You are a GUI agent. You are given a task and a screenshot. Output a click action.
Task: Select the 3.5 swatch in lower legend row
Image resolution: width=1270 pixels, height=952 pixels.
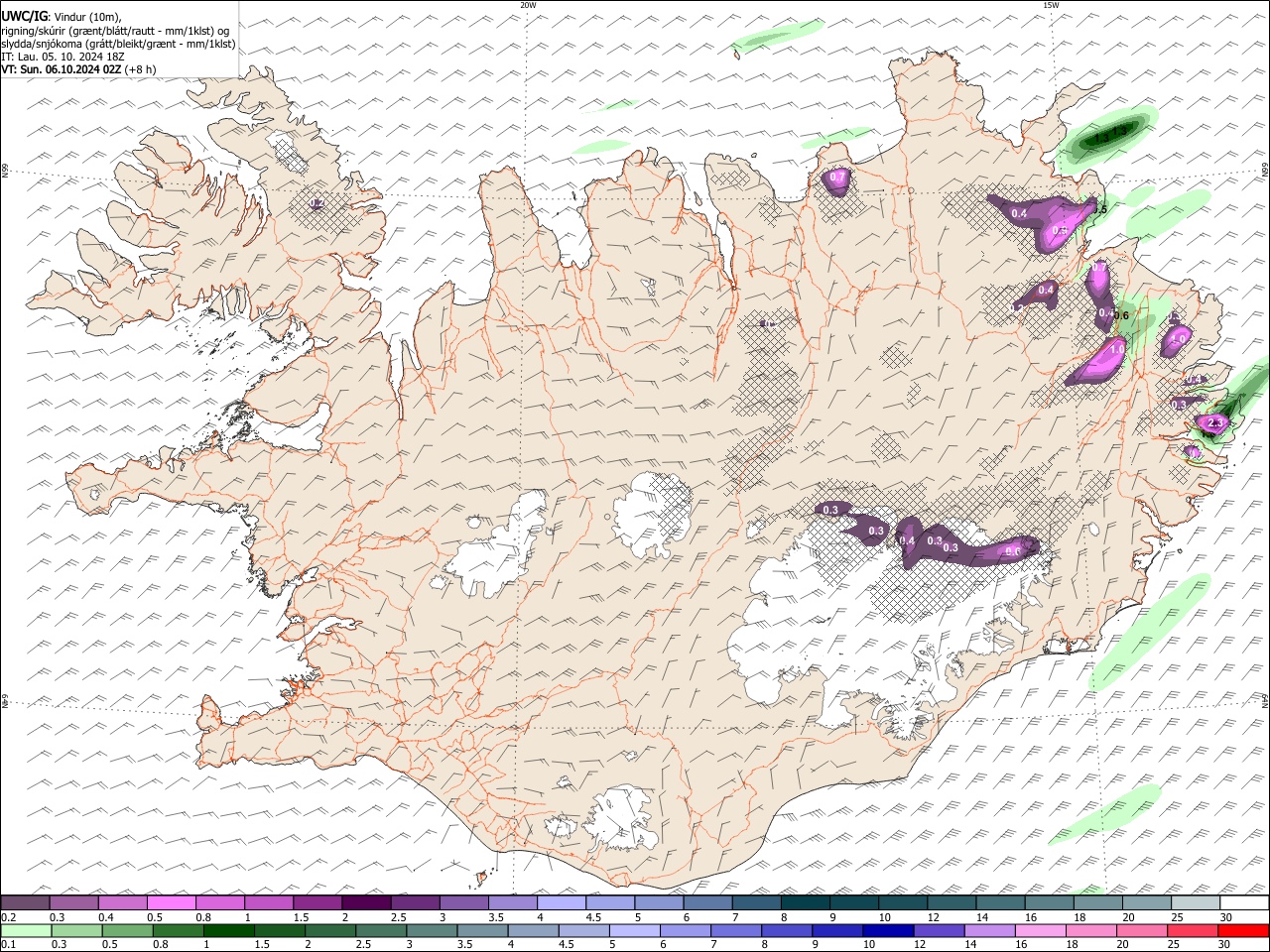[481, 930]
